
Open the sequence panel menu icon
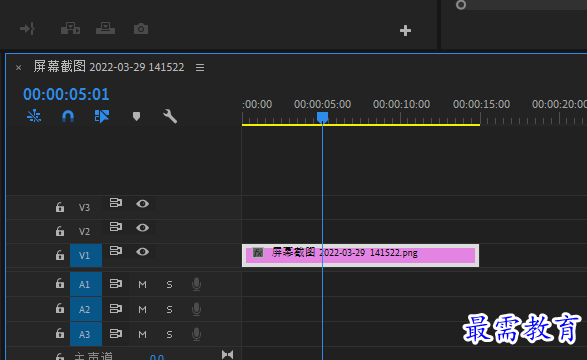(x=200, y=67)
